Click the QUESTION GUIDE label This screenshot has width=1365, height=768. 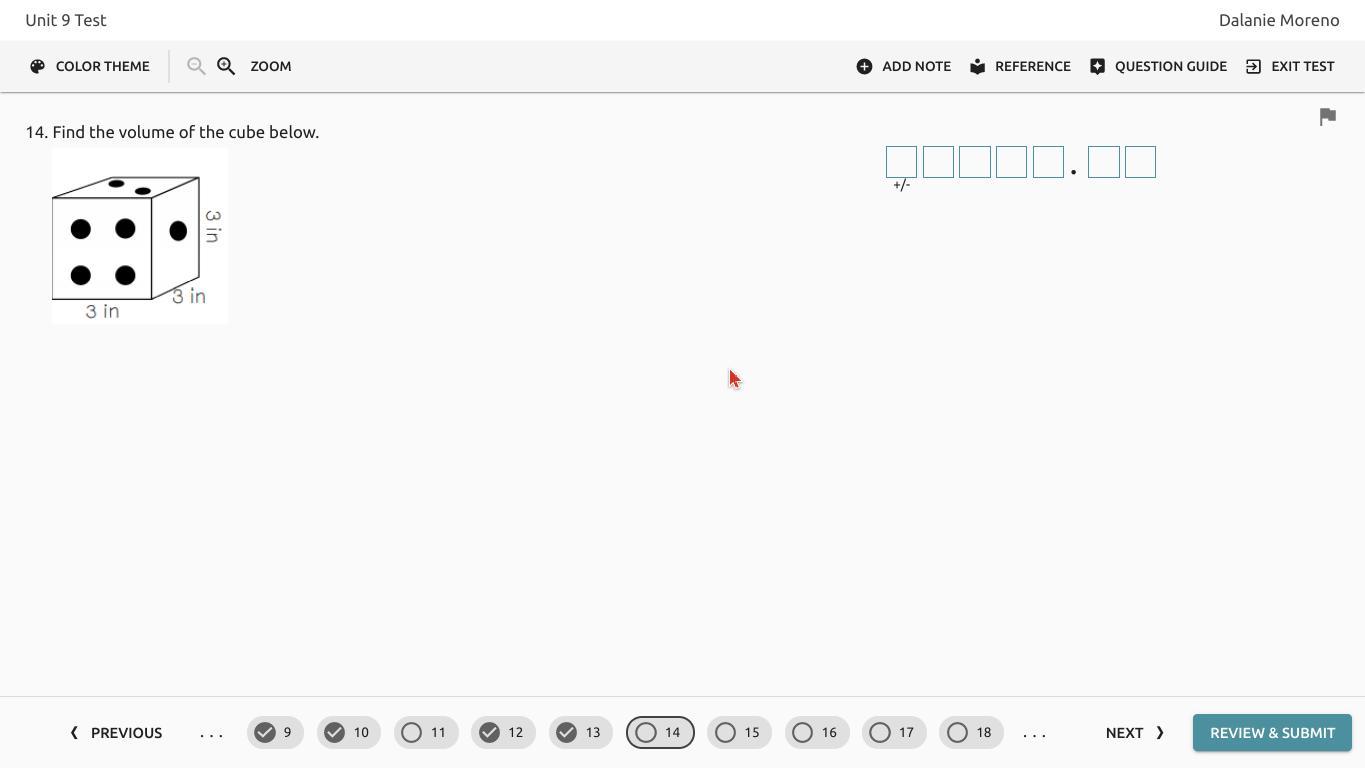1171,66
